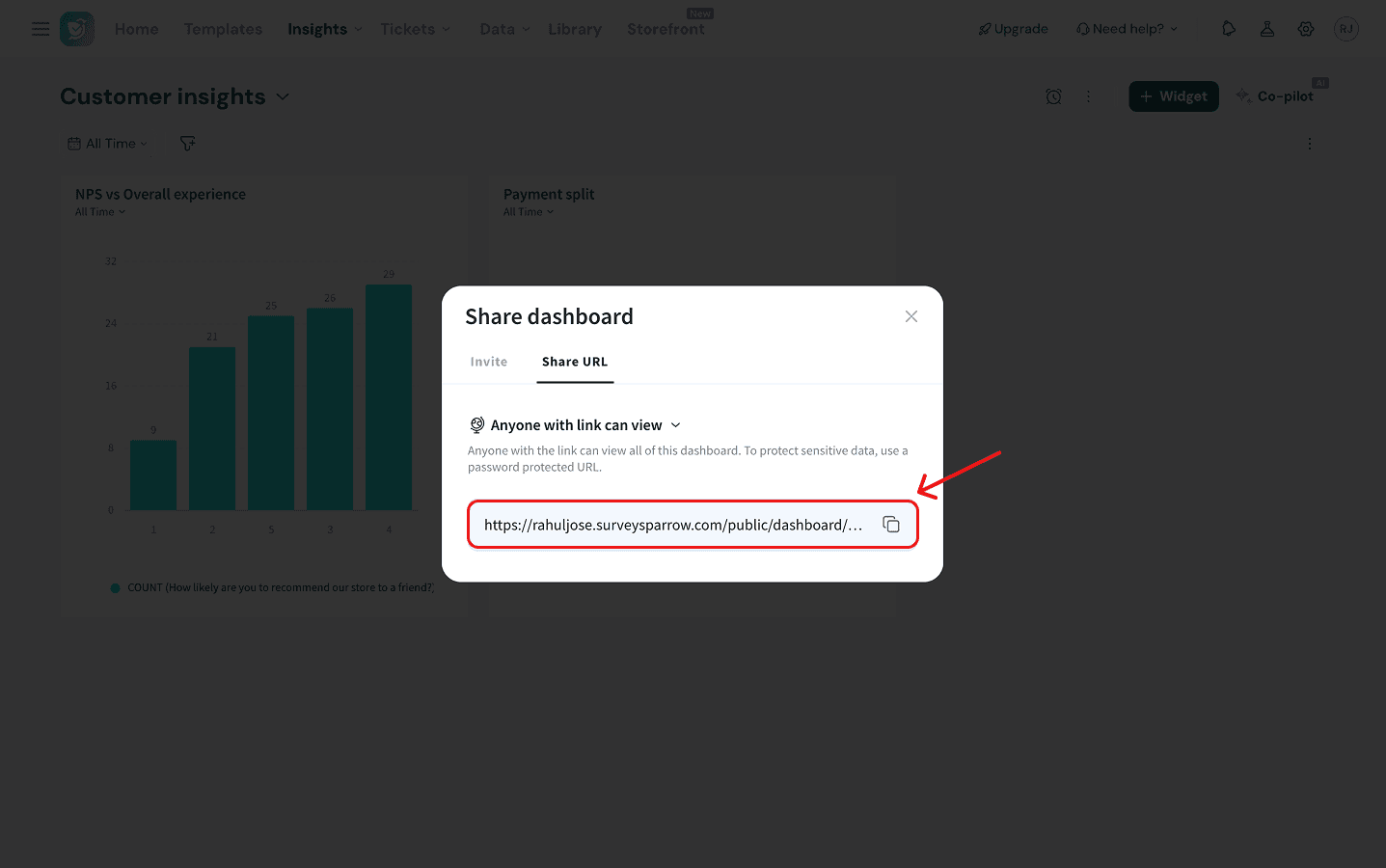This screenshot has width=1386, height=868.
Task: Copy the dashboard share URL
Action: (891, 525)
